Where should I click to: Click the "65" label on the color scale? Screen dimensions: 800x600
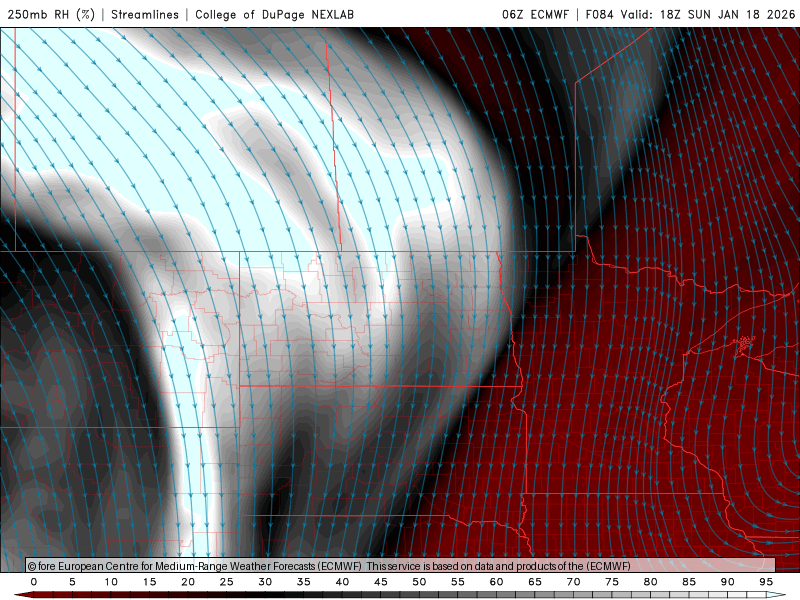pyautogui.click(x=535, y=582)
